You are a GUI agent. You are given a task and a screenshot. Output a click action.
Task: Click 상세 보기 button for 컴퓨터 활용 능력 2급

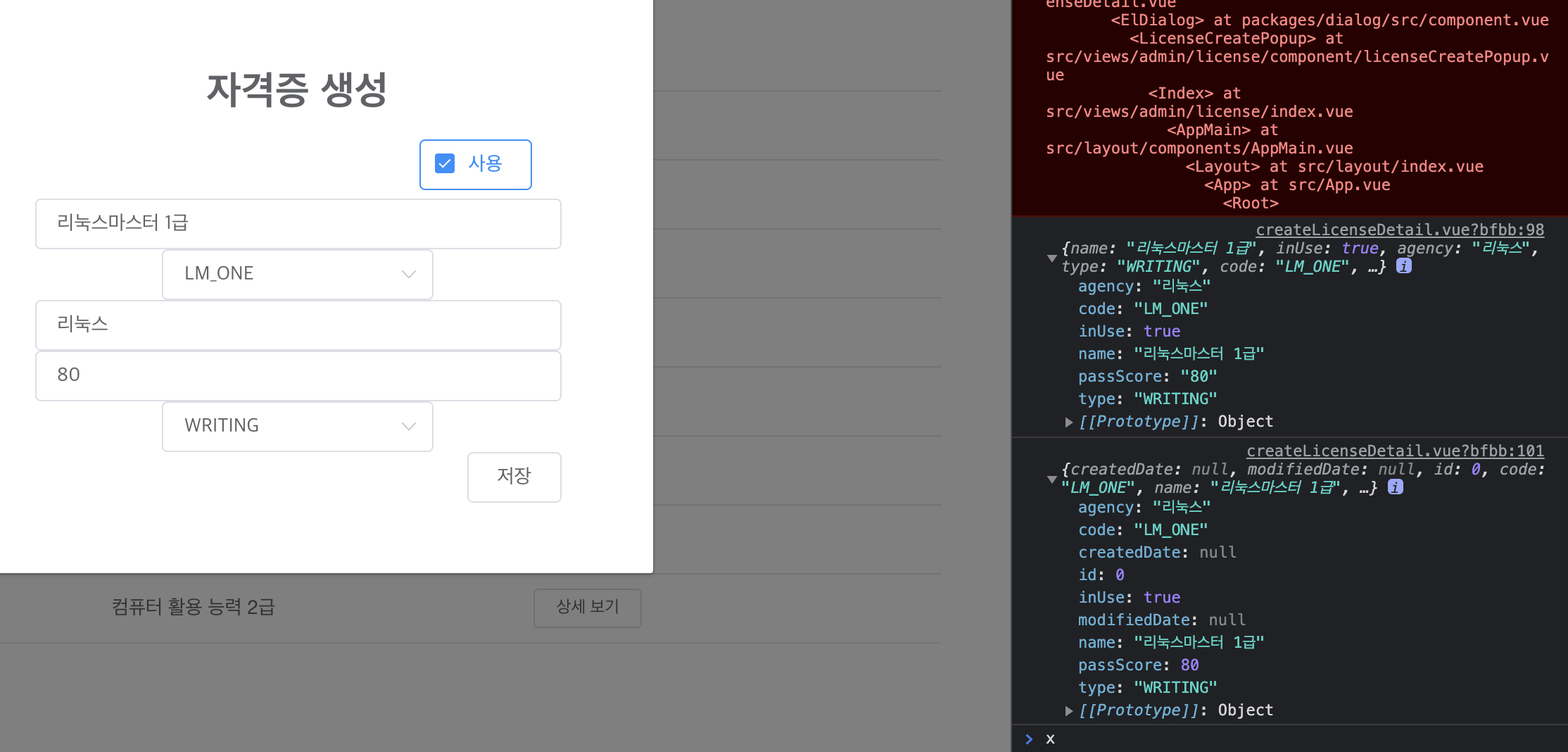tap(588, 608)
